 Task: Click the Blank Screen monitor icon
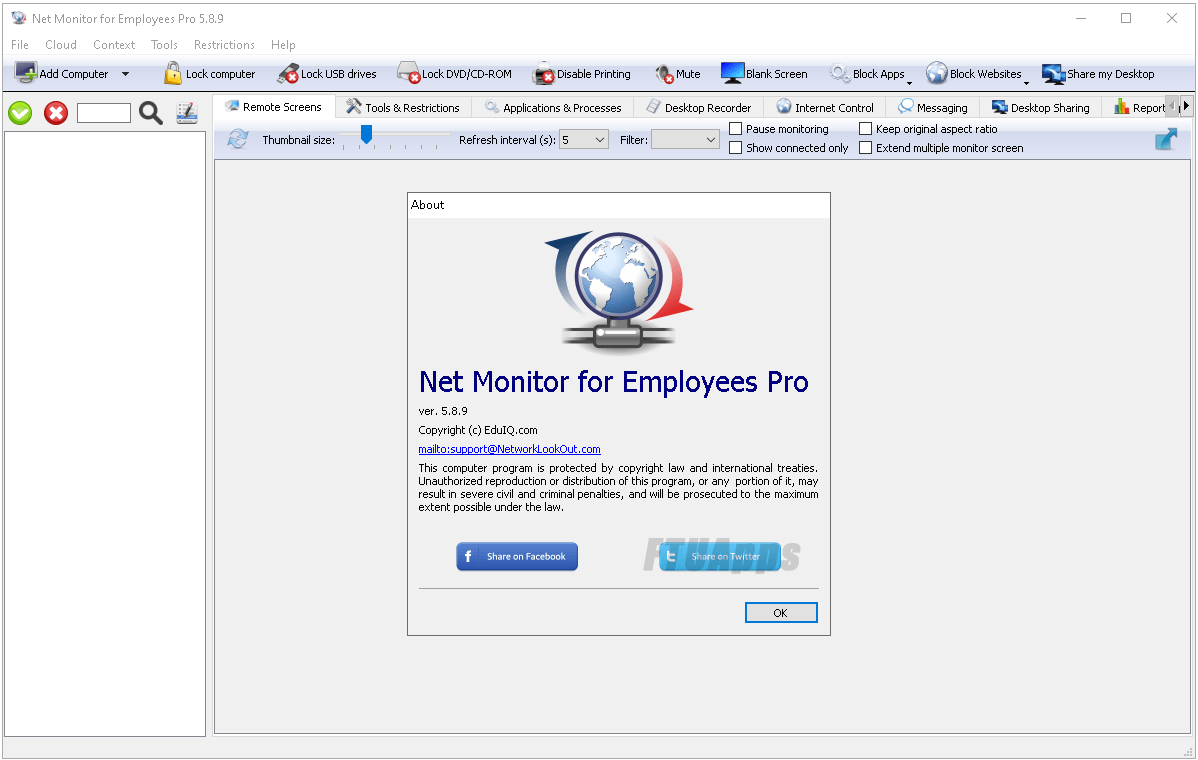732,73
